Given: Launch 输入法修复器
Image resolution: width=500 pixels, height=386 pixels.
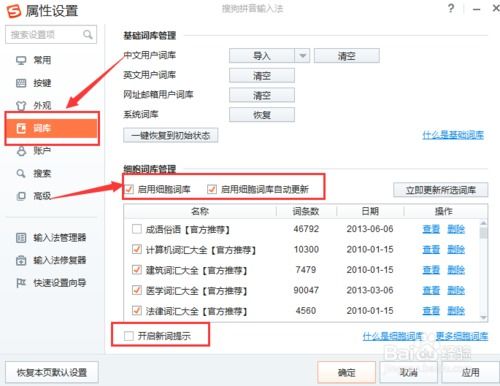Looking at the screenshot, I should point(51,260).
